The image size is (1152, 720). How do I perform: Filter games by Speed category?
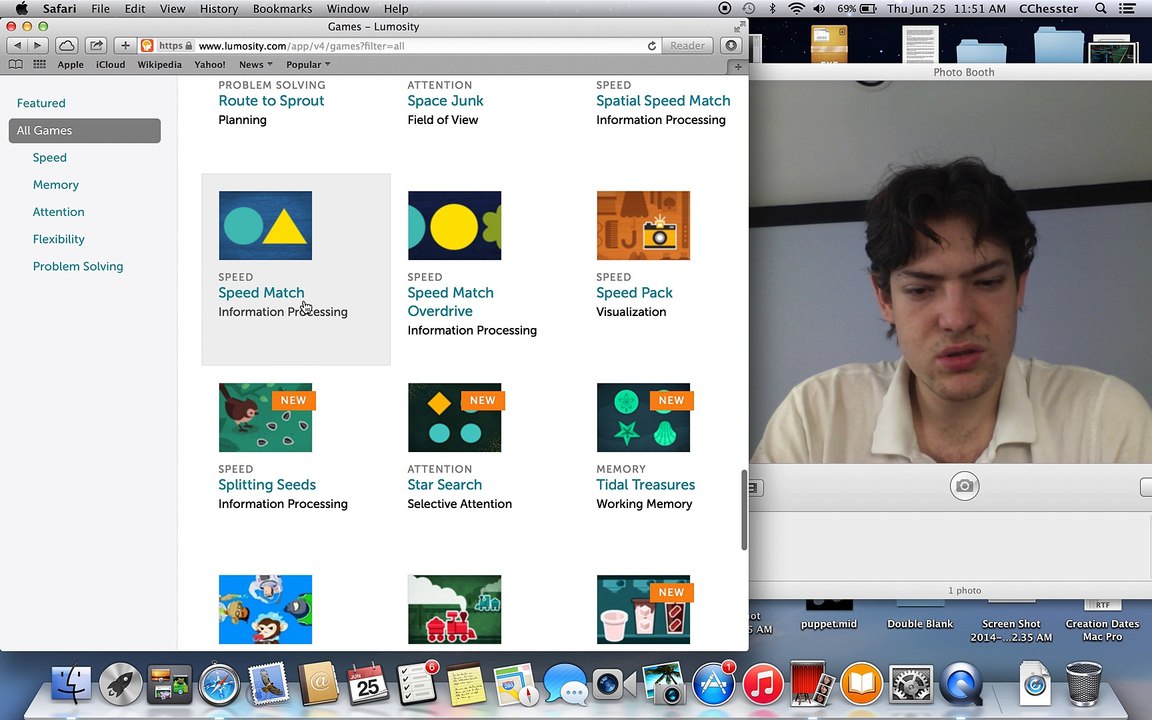tap(50, 158)
